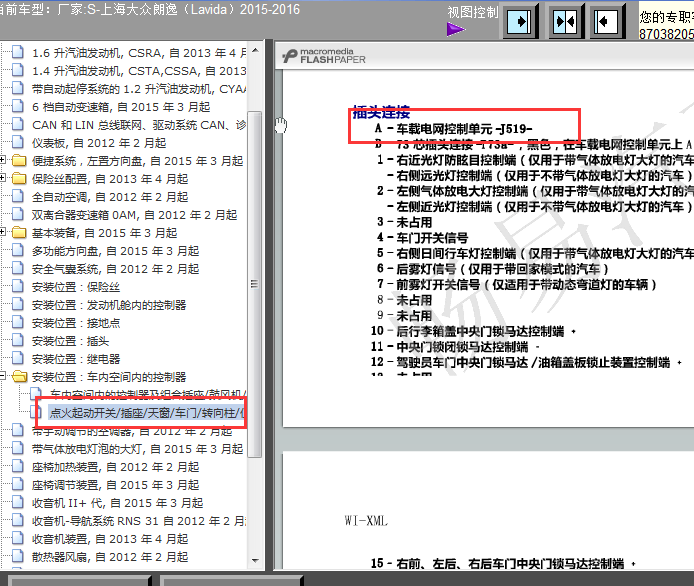Click document icon beside 收音机装置
Image resolution: width=694 pixels, height=586 pixels.
(x=17, y=538)
